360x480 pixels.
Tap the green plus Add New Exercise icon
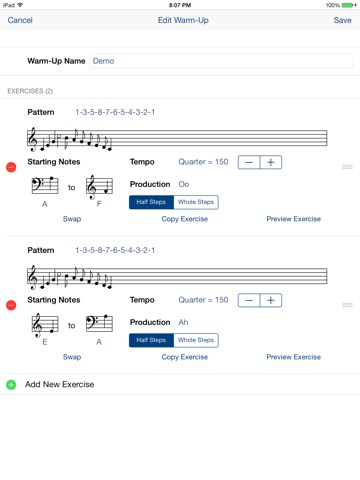coord(11,385)
